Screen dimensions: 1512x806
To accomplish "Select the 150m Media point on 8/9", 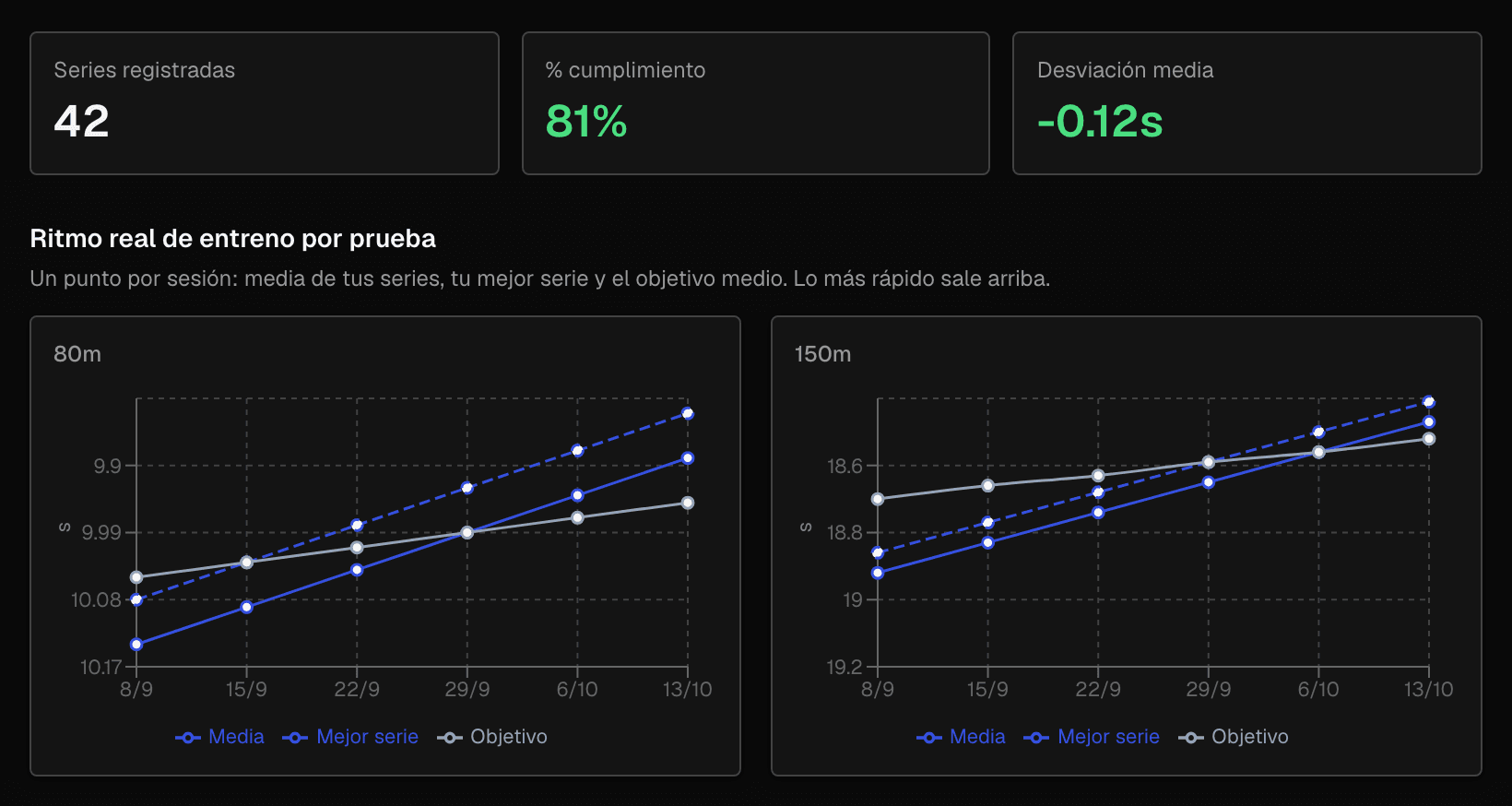I will 878,574.
